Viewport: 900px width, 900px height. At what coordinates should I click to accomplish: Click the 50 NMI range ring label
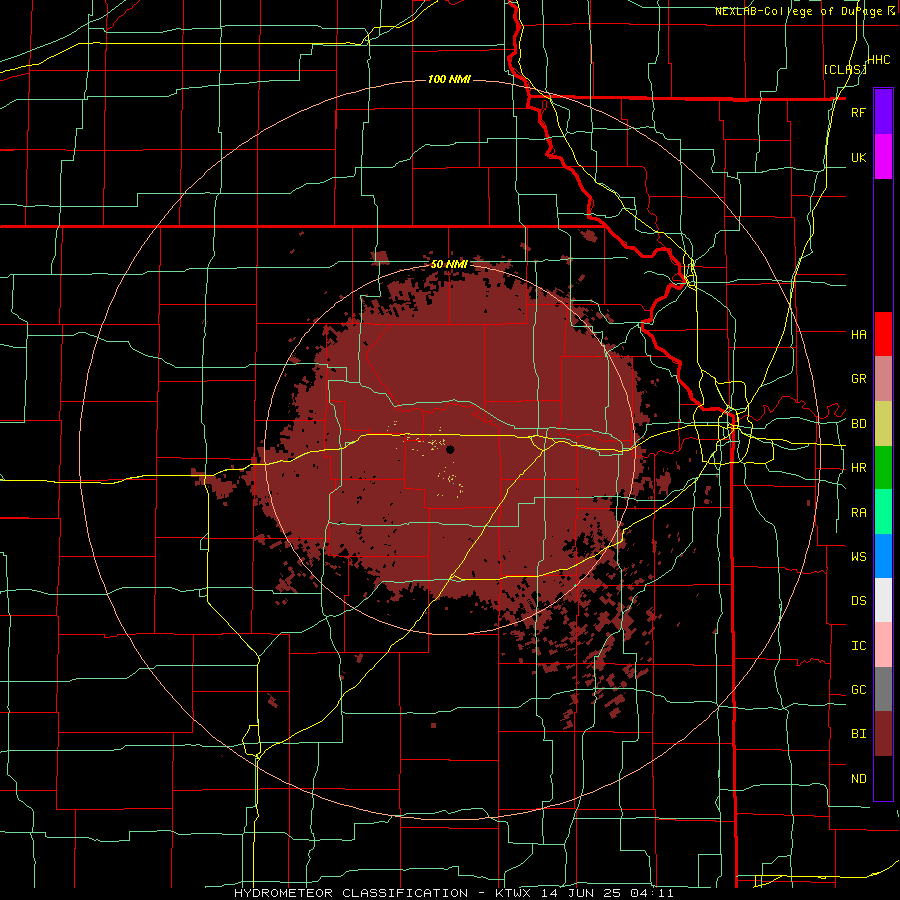pyautogui.click(x=449, y=264)
